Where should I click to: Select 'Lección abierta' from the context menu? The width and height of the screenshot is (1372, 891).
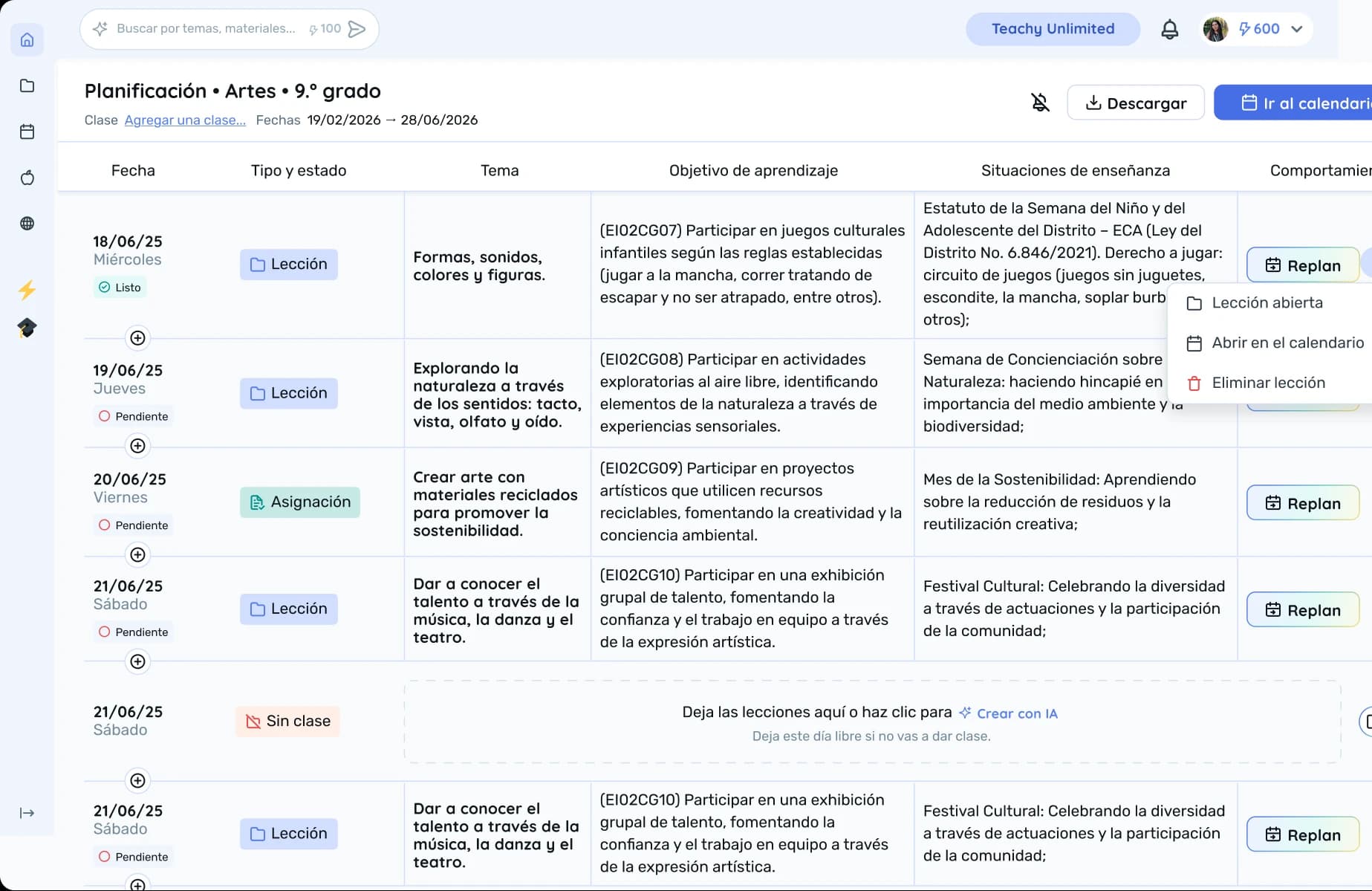coord(1269,303)
